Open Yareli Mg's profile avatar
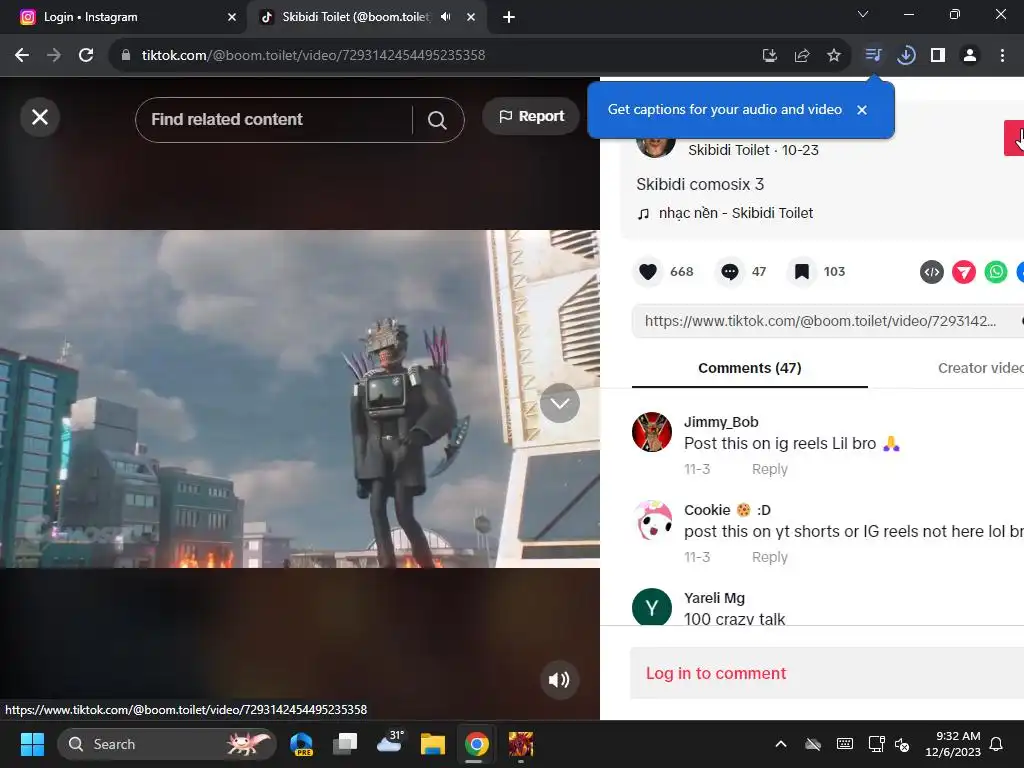1024x768 pixels. coord(652,607)
